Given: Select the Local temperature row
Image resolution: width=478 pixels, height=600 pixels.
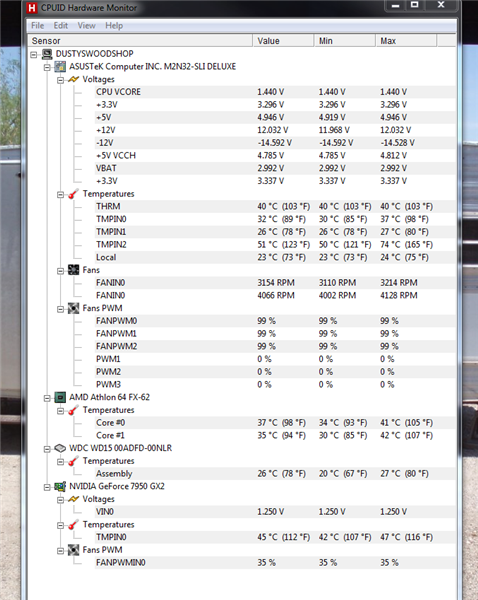Looking at the screenshot, I should (275, 257).
